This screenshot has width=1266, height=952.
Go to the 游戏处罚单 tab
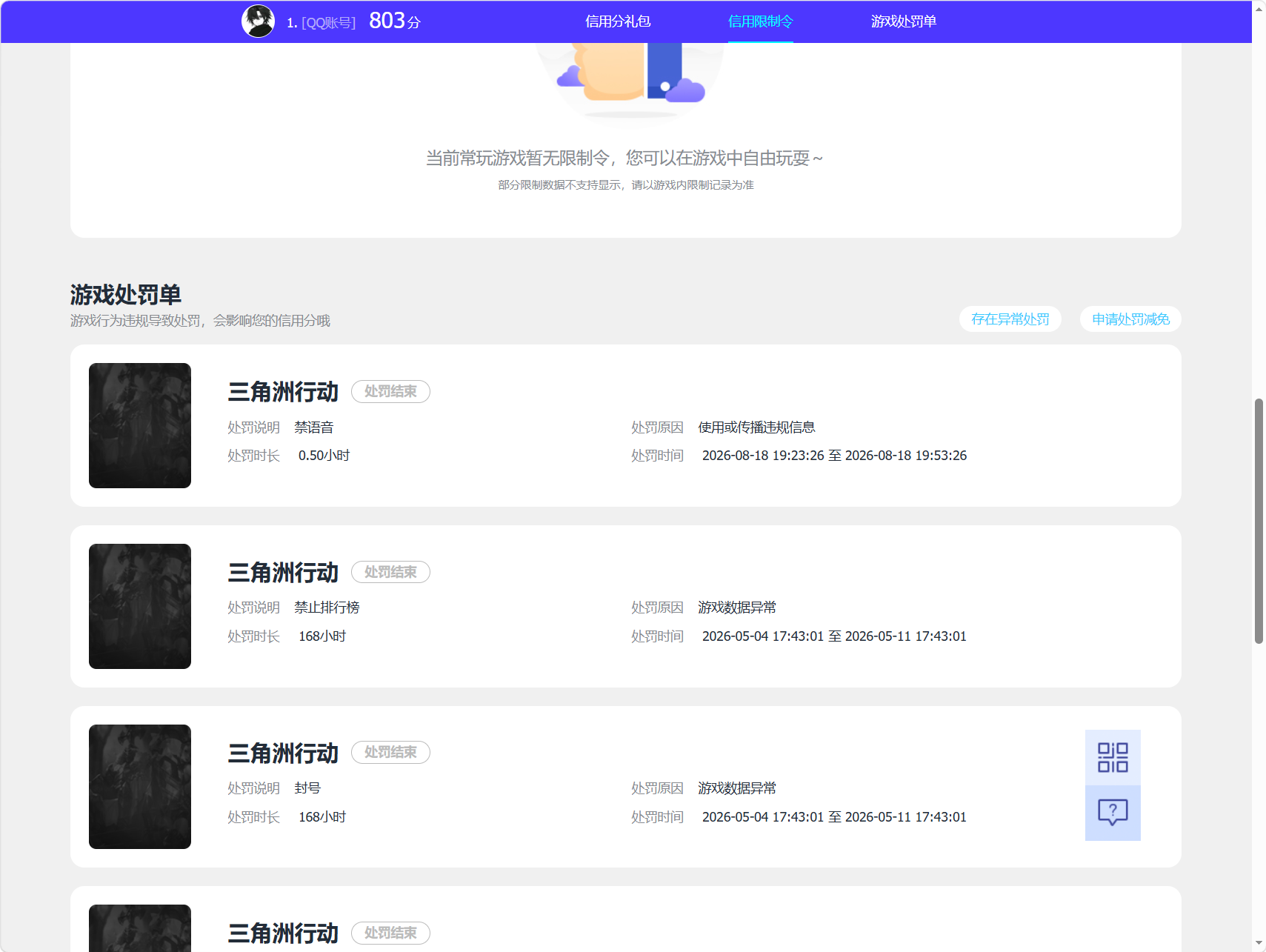click(x=903, y=21)
